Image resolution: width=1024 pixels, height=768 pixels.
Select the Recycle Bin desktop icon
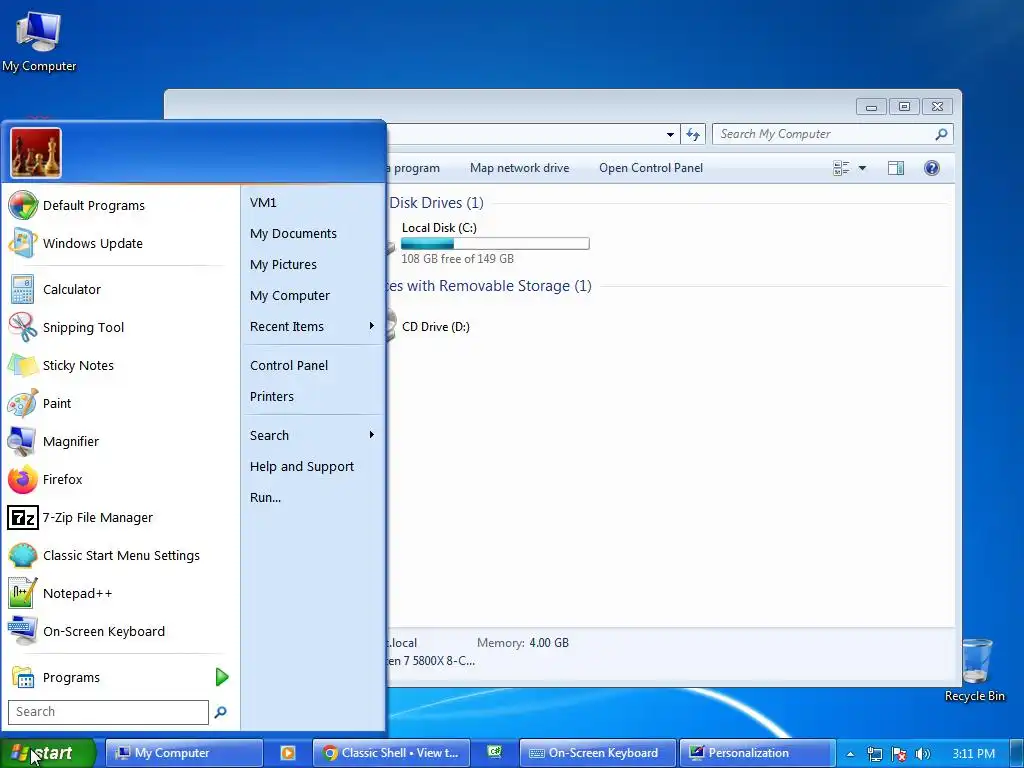[975, 670]
